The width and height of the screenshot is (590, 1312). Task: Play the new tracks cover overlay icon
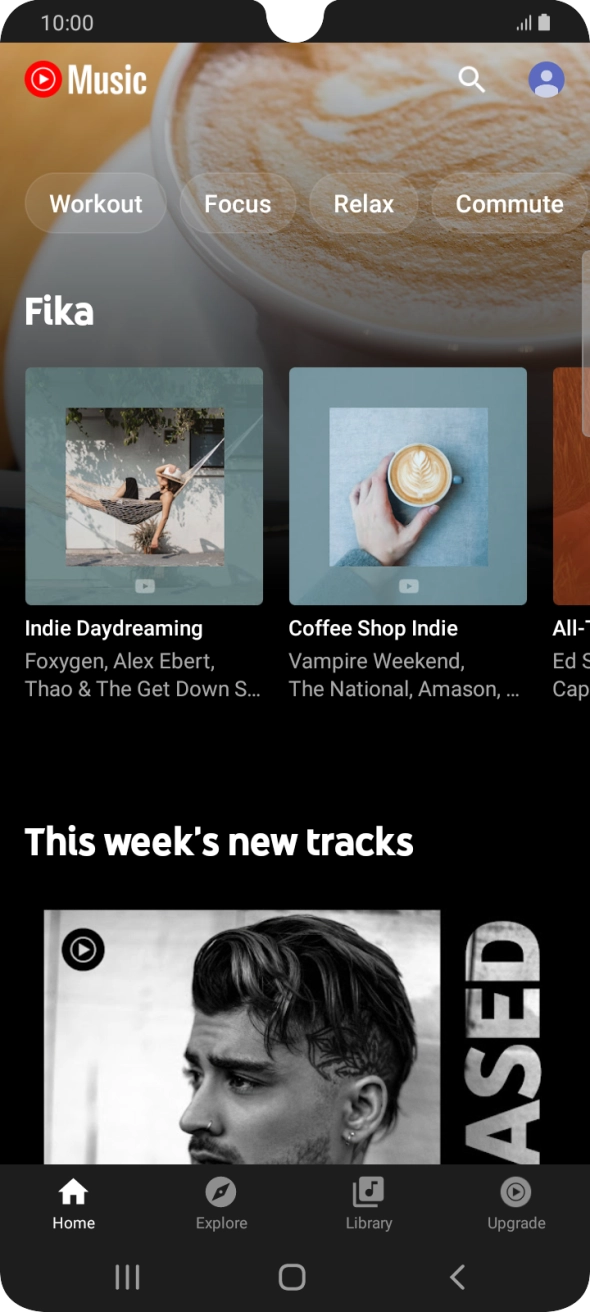(x=83, y=949)
